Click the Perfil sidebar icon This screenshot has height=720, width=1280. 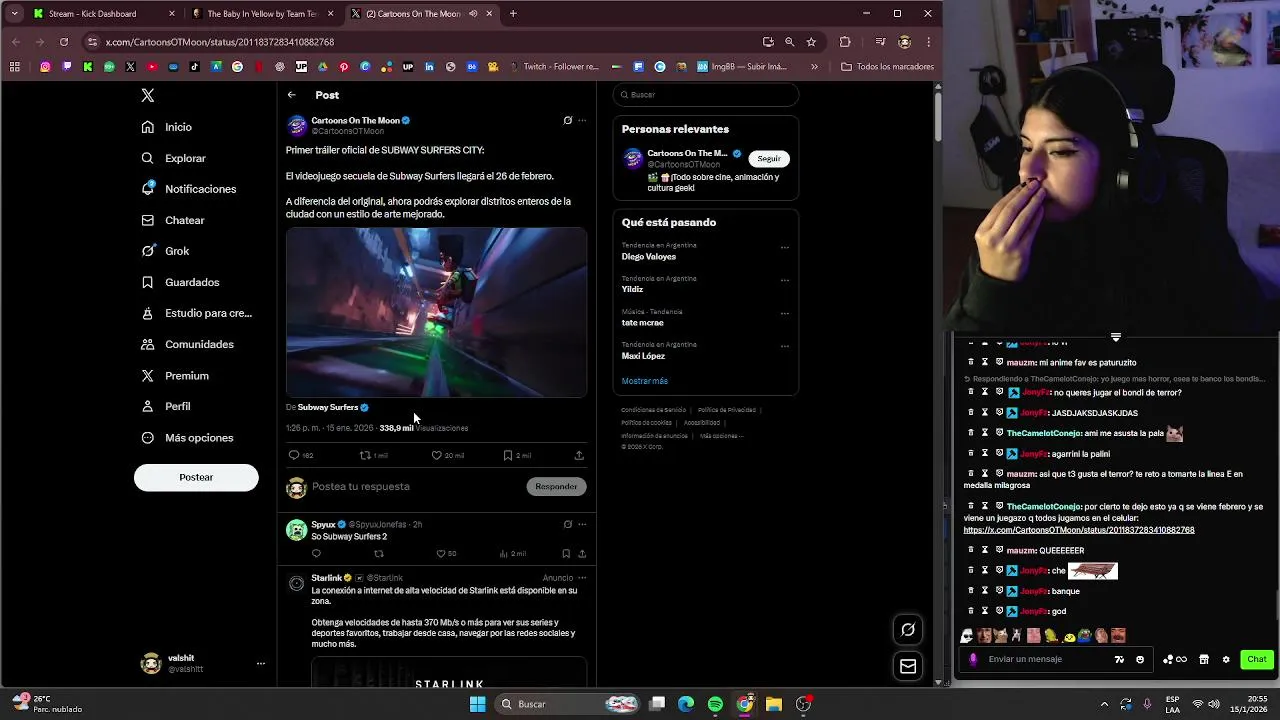[148, 406]
